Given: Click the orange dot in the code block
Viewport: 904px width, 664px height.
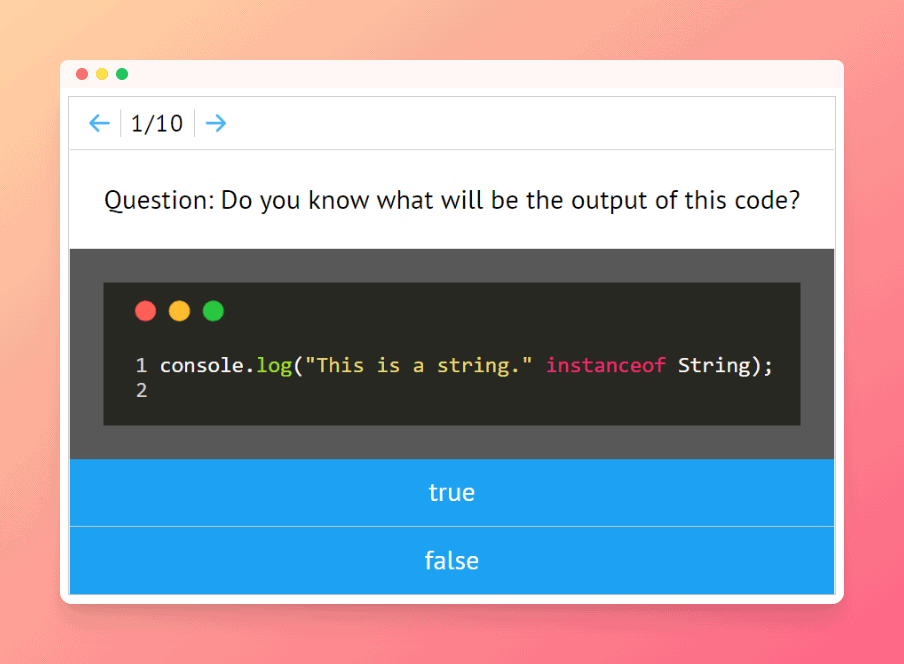Looking at the screenshot, I should click(179, 311).
